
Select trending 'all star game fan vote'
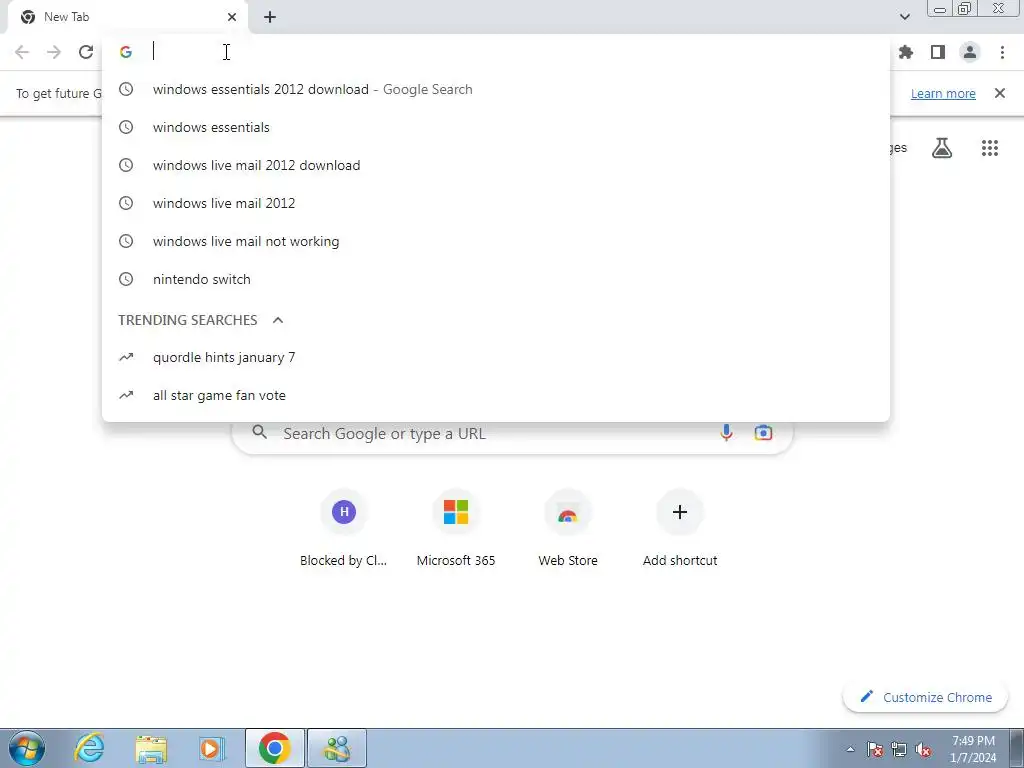click(496, 395)
